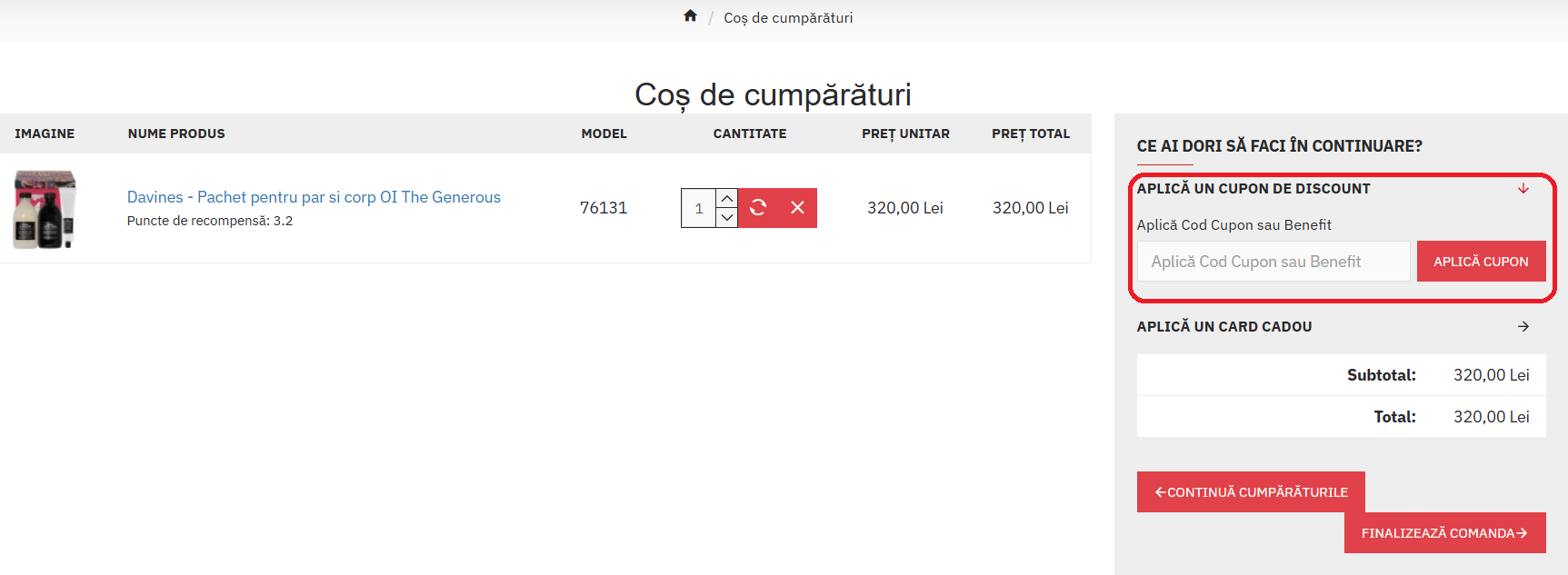Click the right arrow beside card cadou heading

[1523, 327]
